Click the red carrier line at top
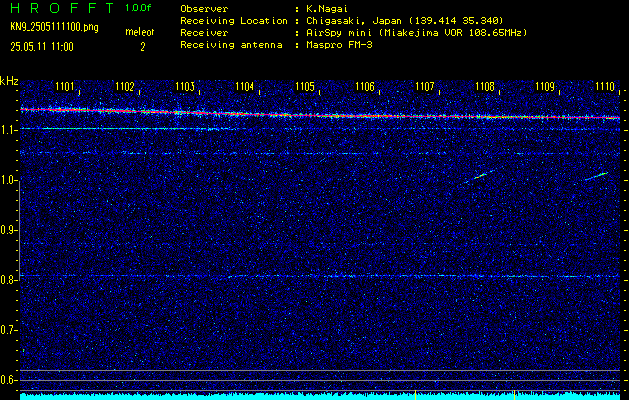This screenshot has width=629, height=400. click(x=320, y=115)
